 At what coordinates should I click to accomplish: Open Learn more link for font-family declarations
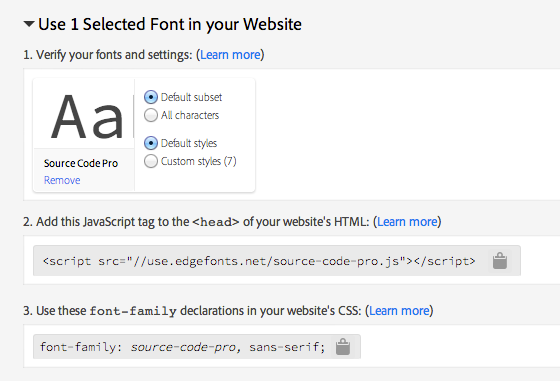coord(399,311)
